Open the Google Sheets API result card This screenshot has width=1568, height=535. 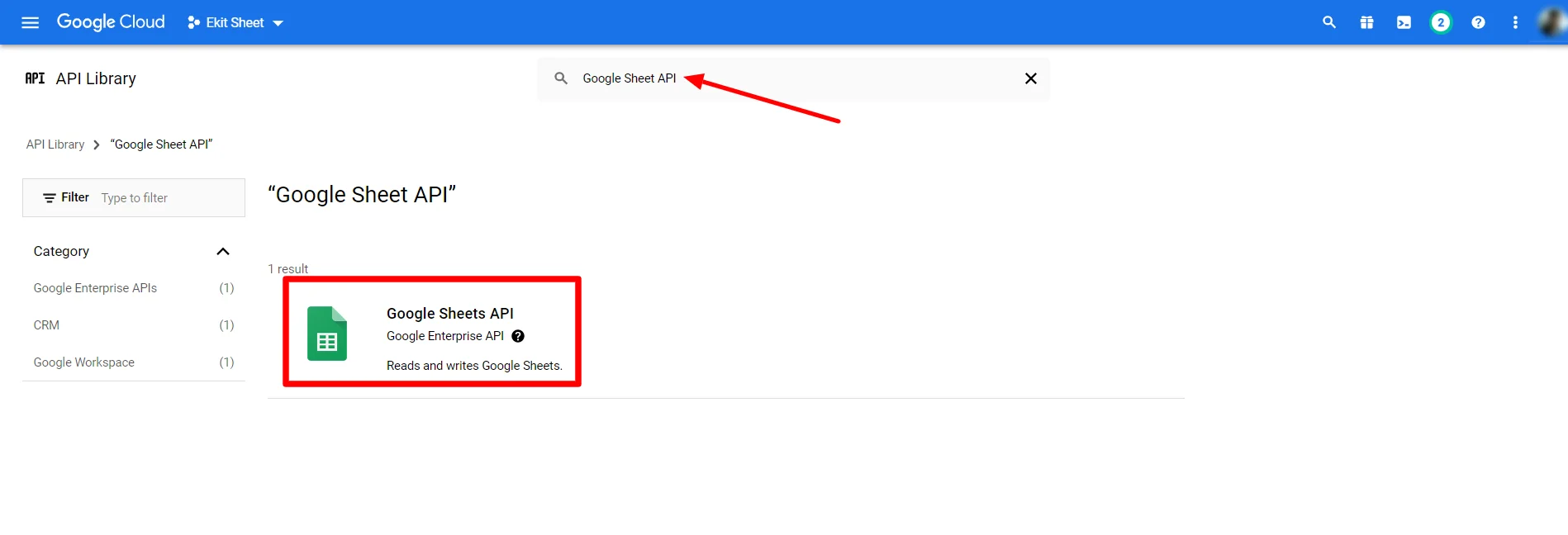[x=432, y=332]
